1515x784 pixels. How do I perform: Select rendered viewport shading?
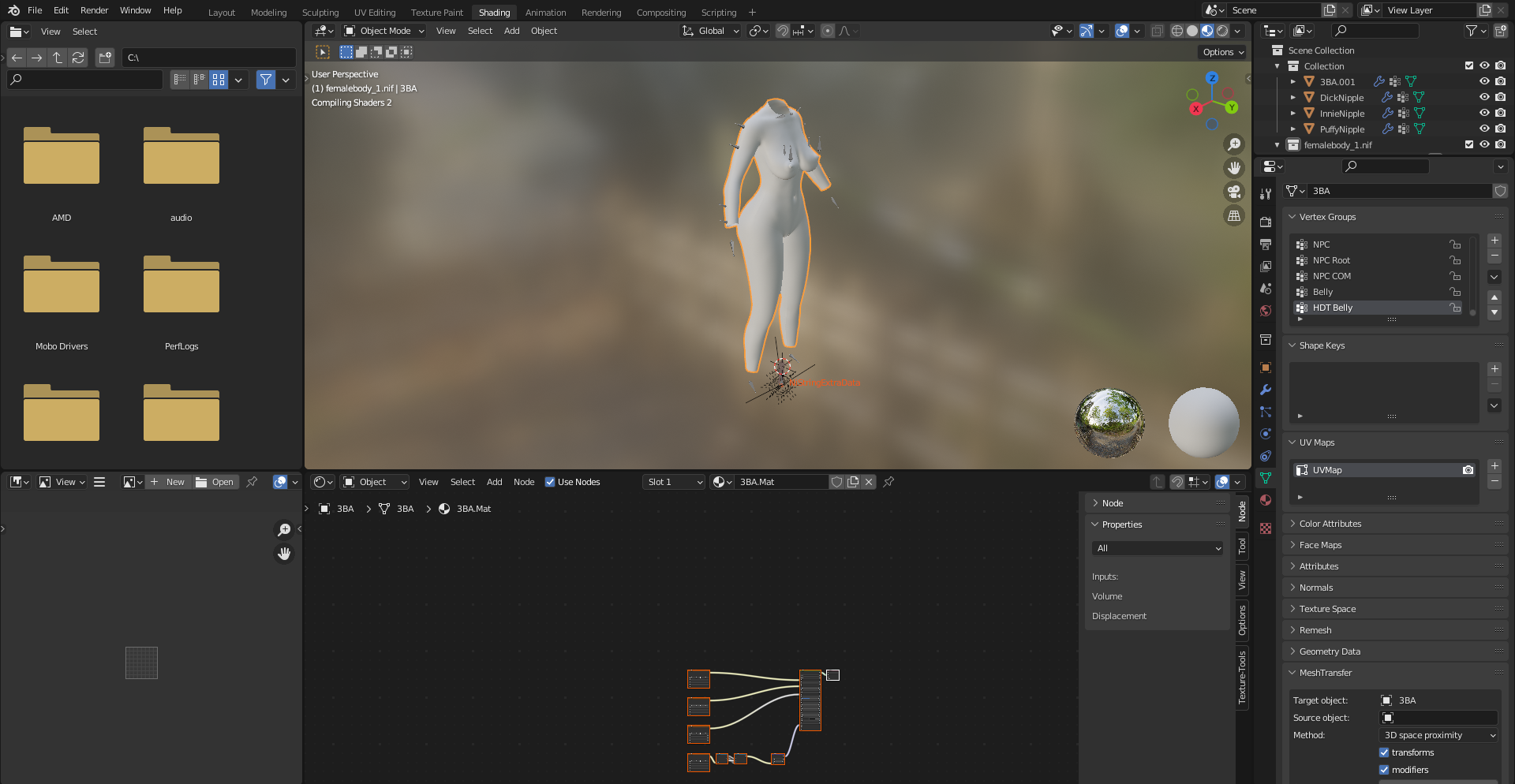pos(1222,31)
